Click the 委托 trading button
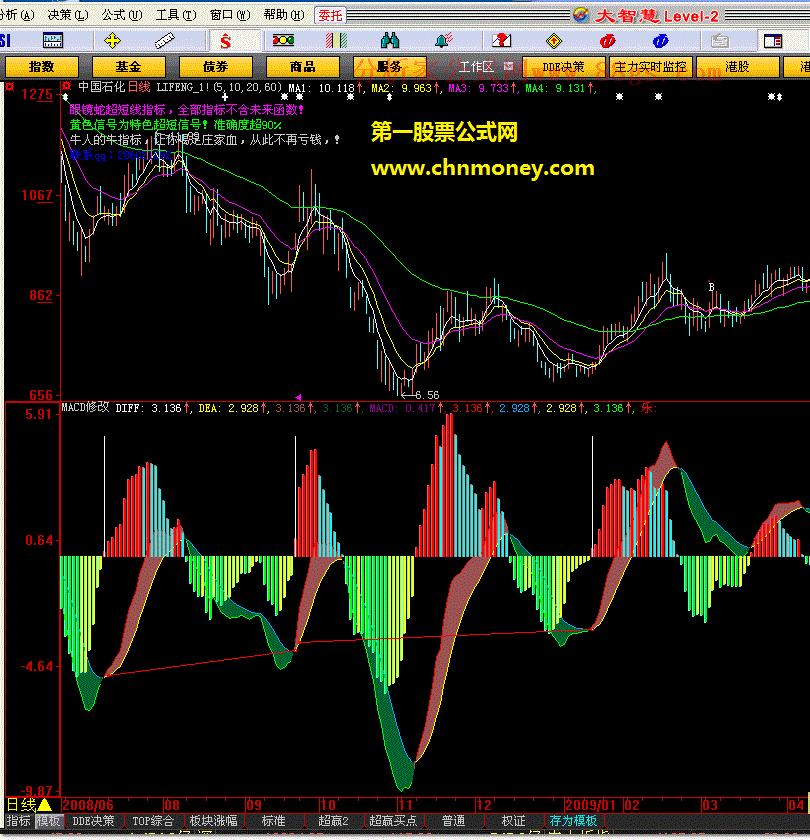Screen dimensions: 810x840 (x=330, y=16)
